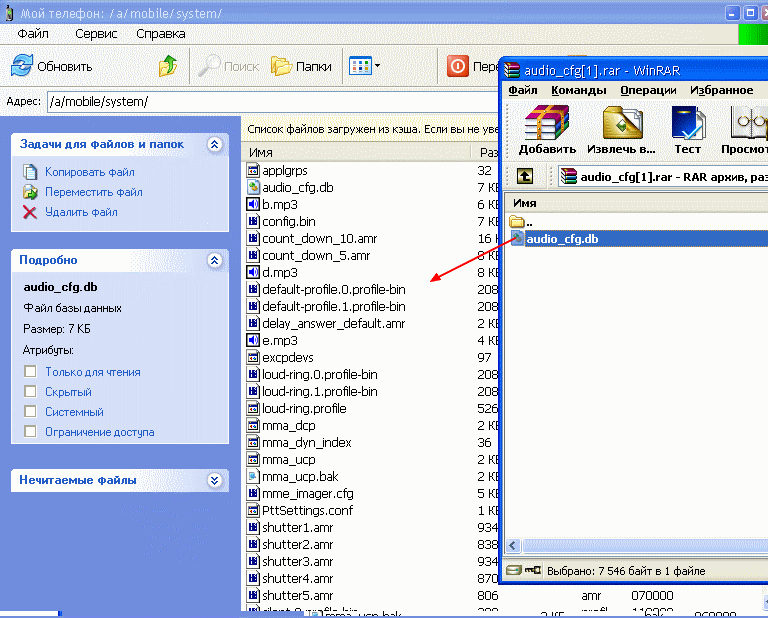Select shutter5.amr file
This screenshot has height=618, width=768.
click(297, 595)
